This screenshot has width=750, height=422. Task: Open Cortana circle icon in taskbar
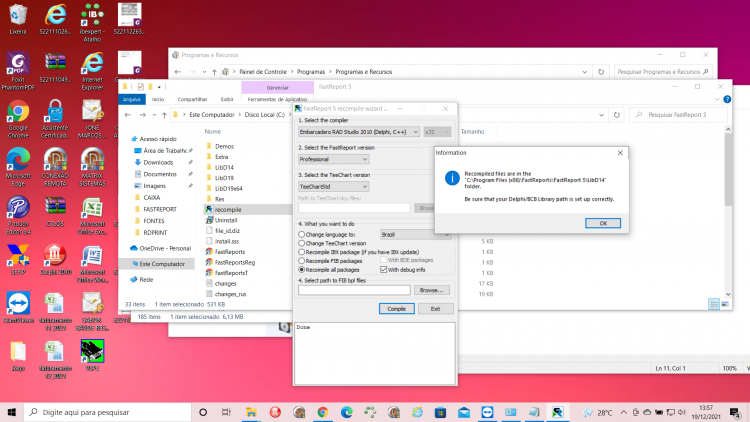tap(203, 412)
